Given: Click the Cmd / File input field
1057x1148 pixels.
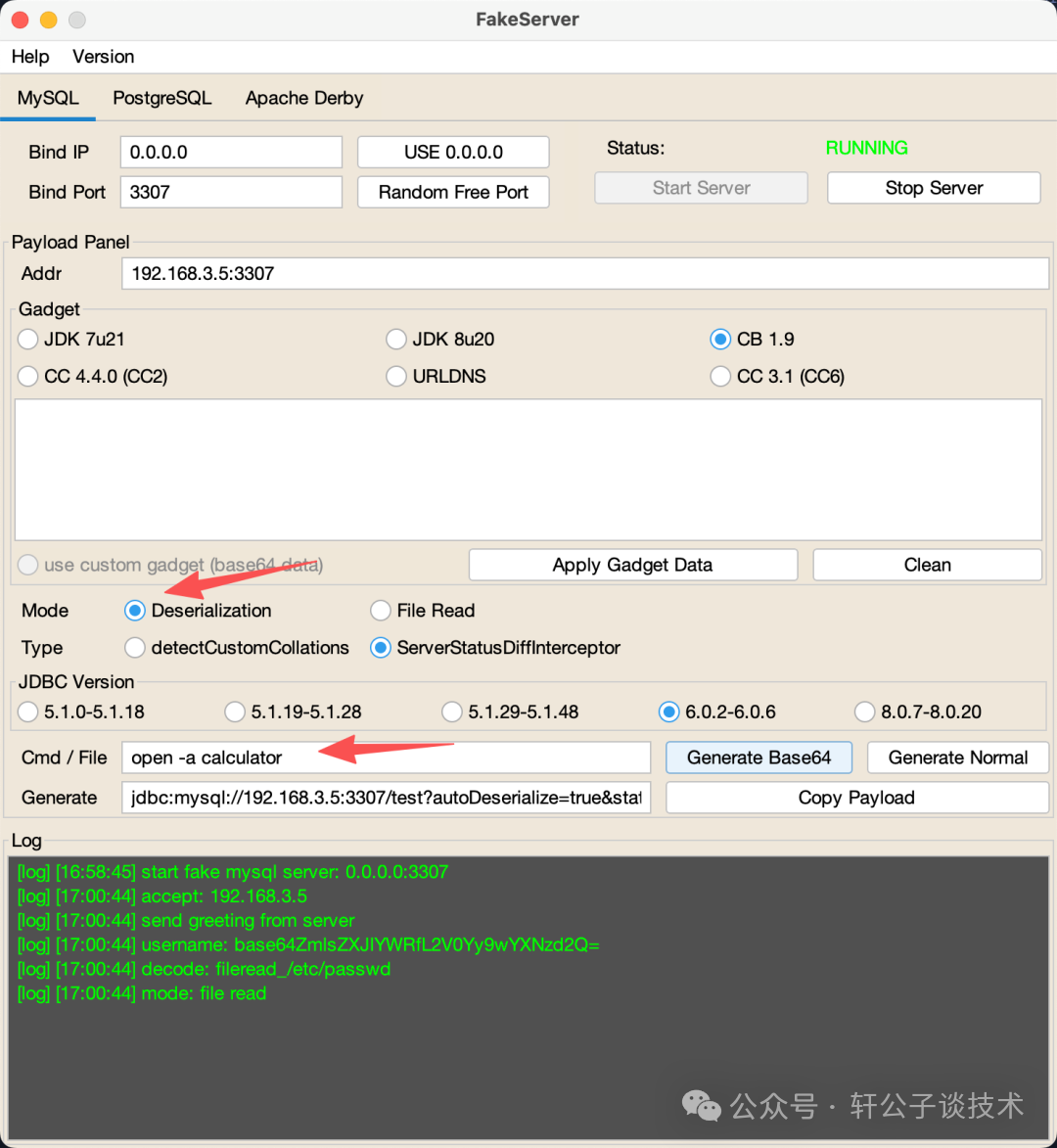Looking at the screenshot, I should (x=386, y=758).
